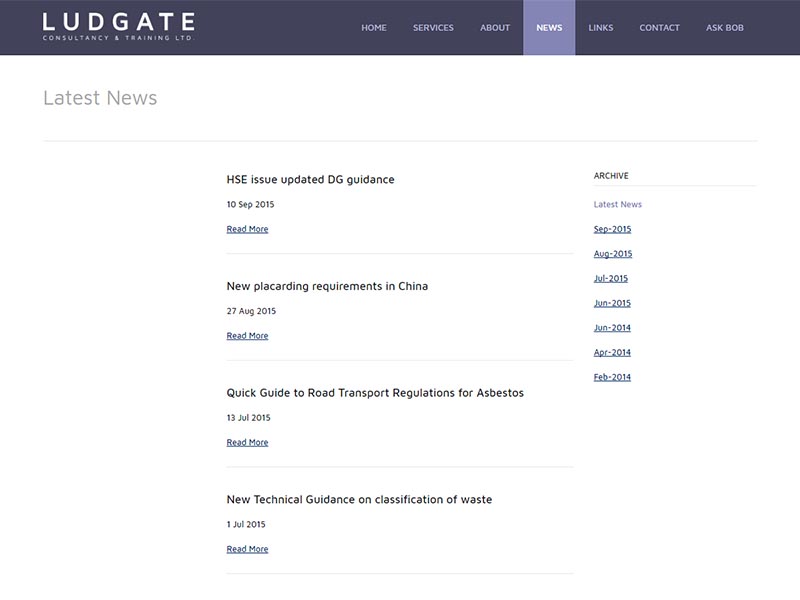Click the Ludgate Consultancy logo
This screenshot has width=800, height=600.
pos(118,27)
